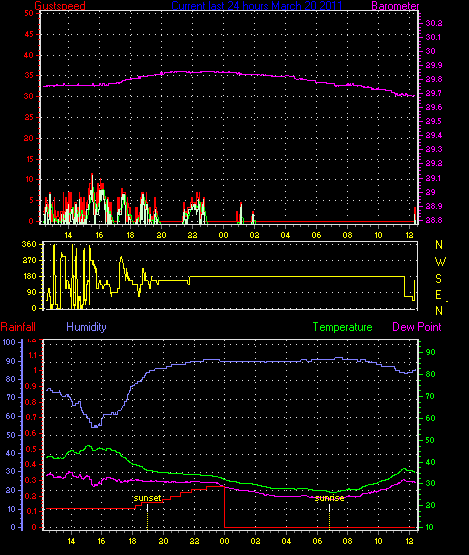Click the blue 50 on the humidity axis
The image size is (469, 555).
click(11, 435)
